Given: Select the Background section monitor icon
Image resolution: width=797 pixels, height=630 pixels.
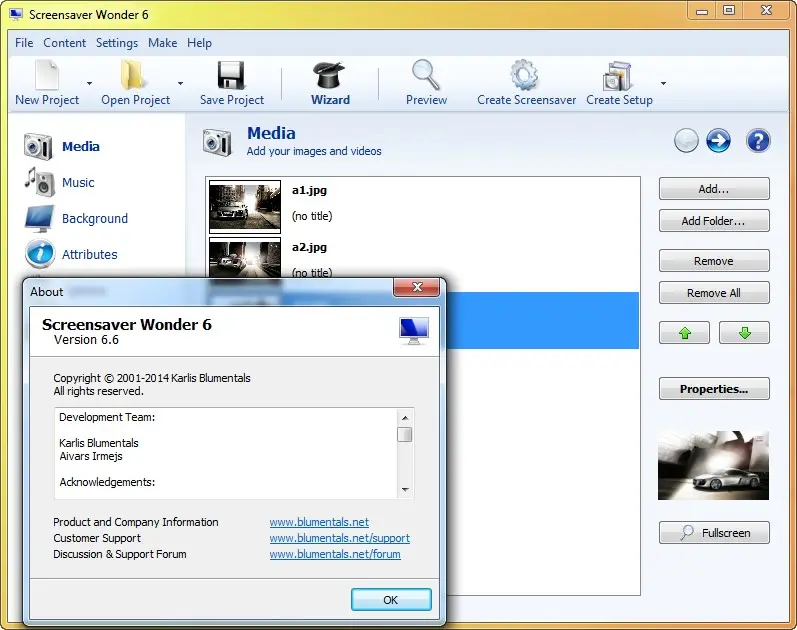Looking at the screenshot, I should click(x=39, y=218).
